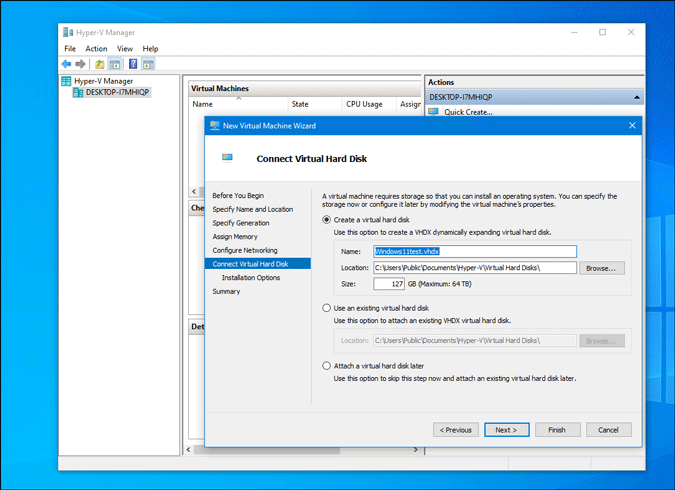
Task: Collapse the DESKTOP-I7MHIQP actions section arrow
Action: (x=637, y=97)
